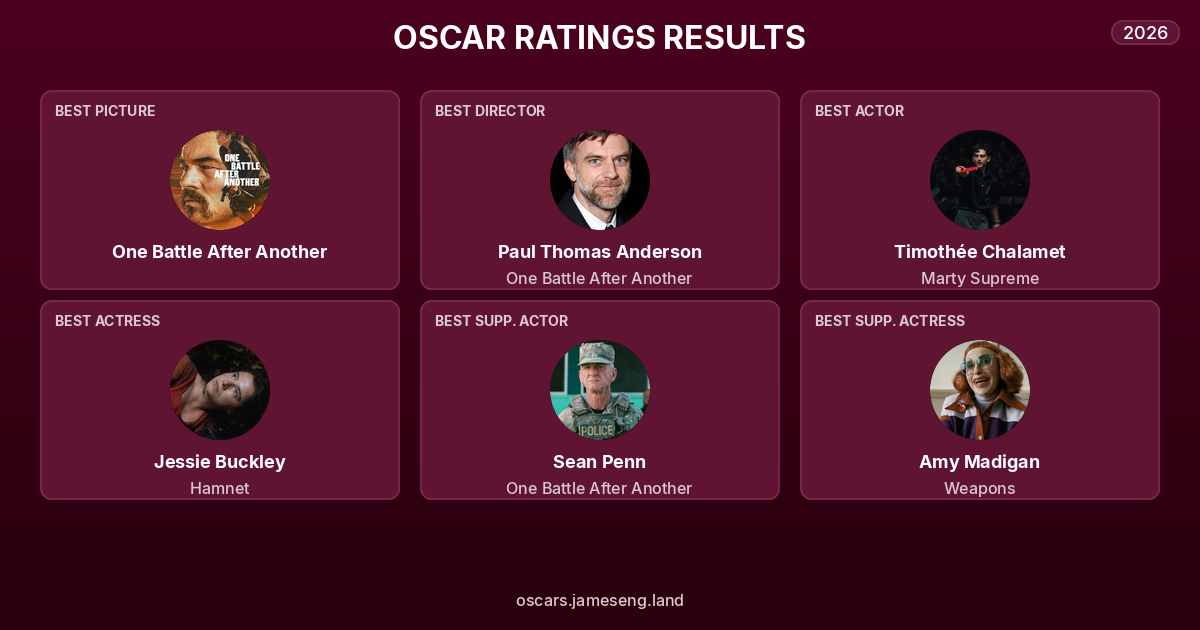
Task: Click the 2026 year badge
Action: tap(1145, 32)
